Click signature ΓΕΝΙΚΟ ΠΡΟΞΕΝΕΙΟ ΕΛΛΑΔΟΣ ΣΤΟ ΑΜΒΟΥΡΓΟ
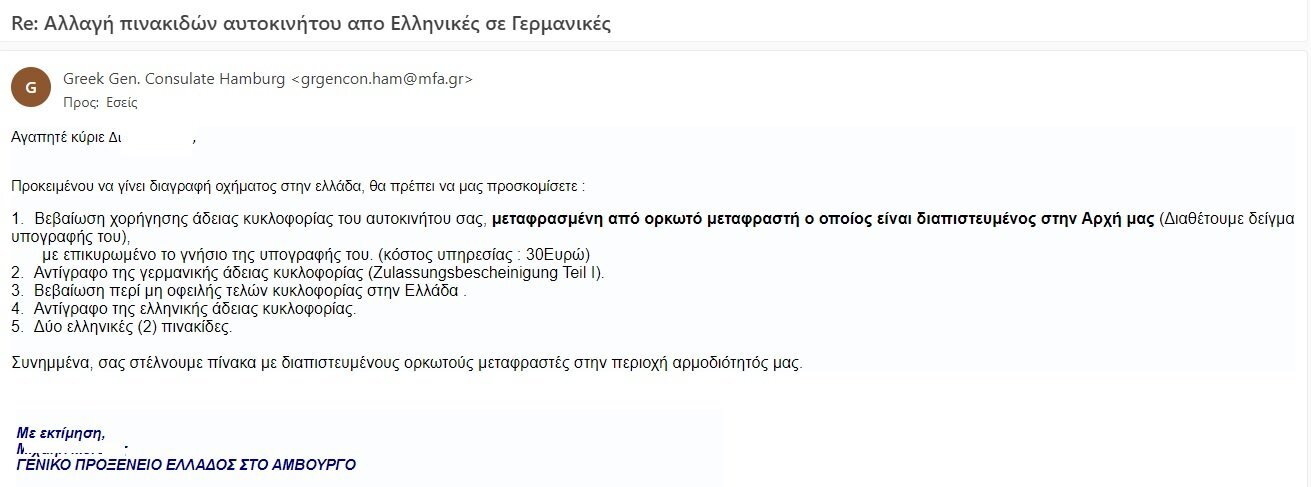The width and height of the screenshot is (1311, 487). click(187, 465)
